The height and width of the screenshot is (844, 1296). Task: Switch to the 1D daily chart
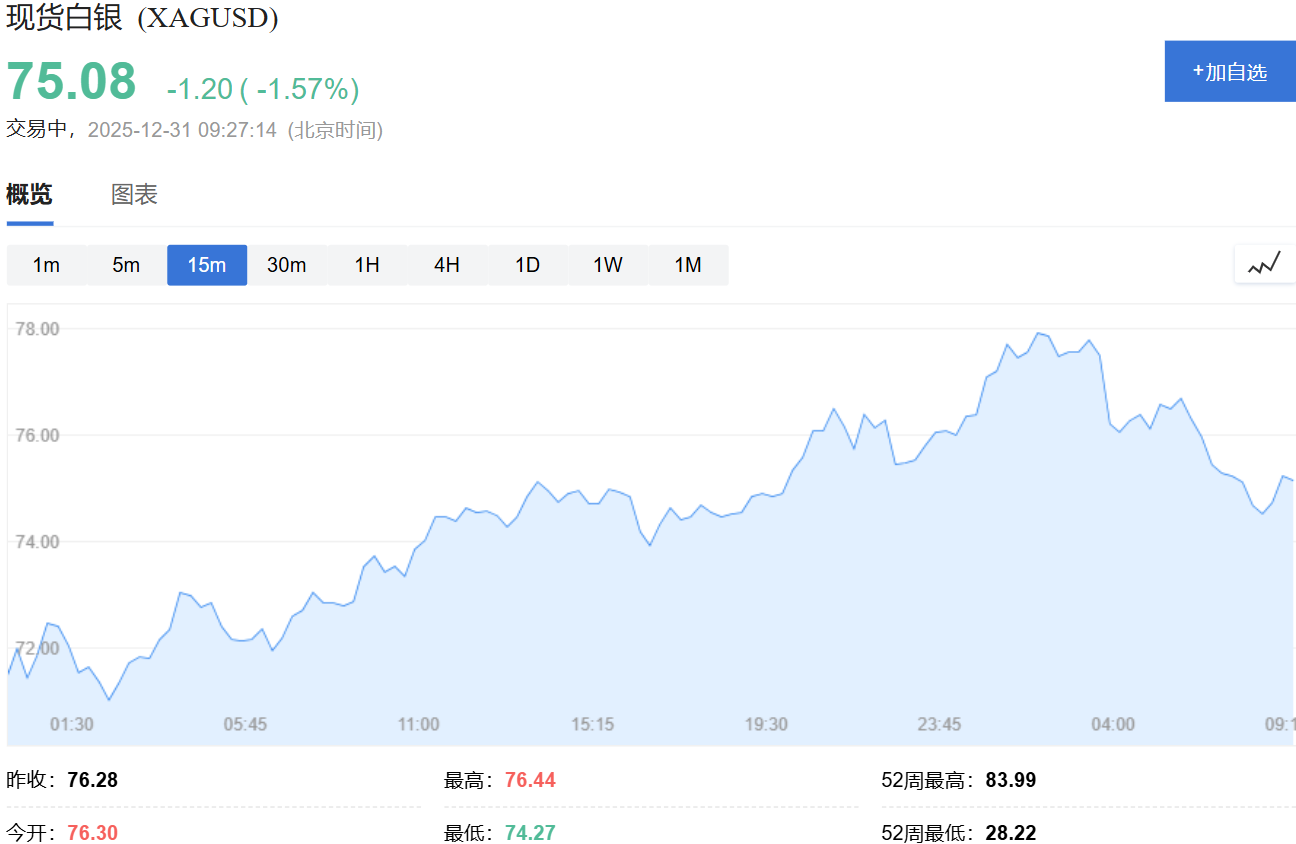click(x=528, y=265)
